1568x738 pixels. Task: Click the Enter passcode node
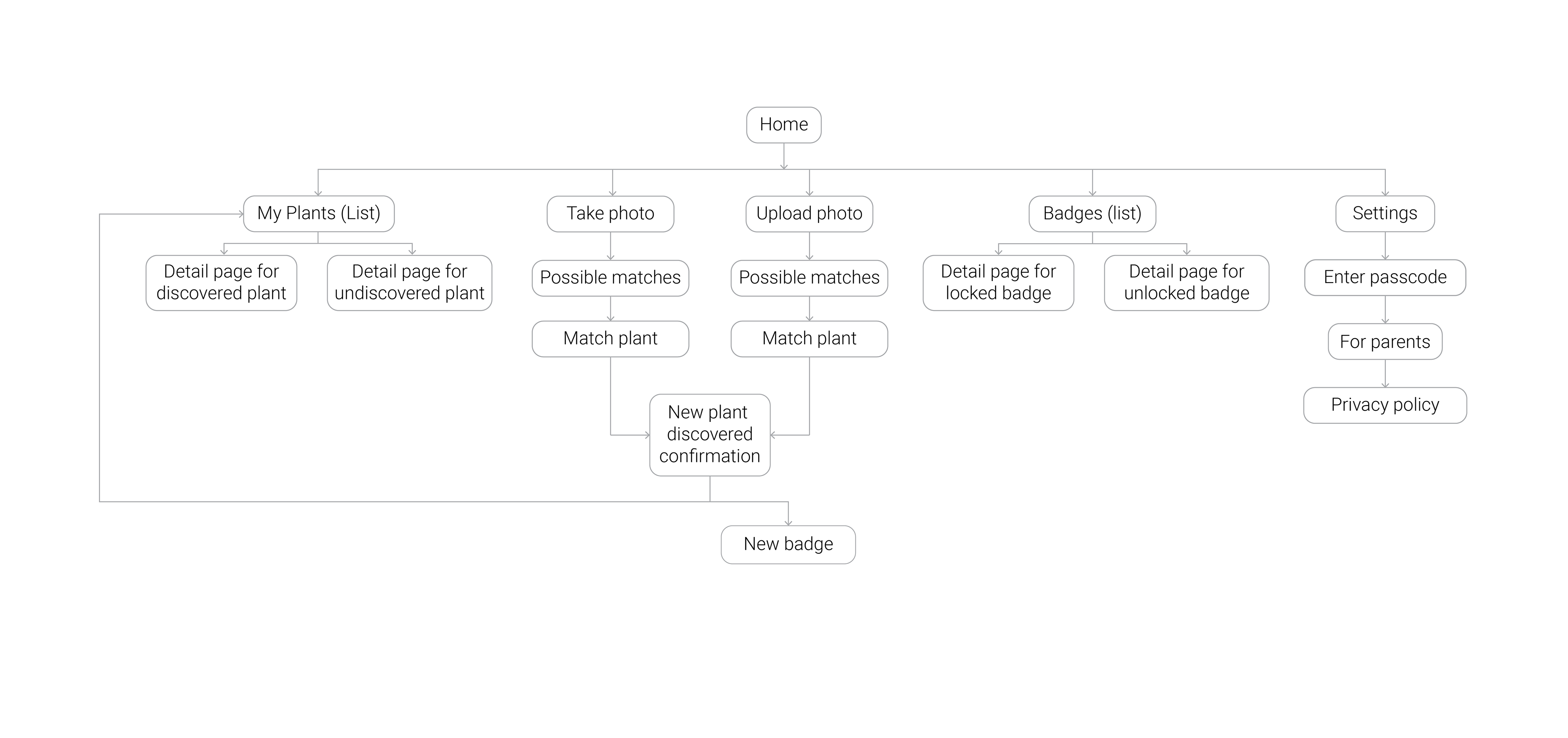(1385, 278)
